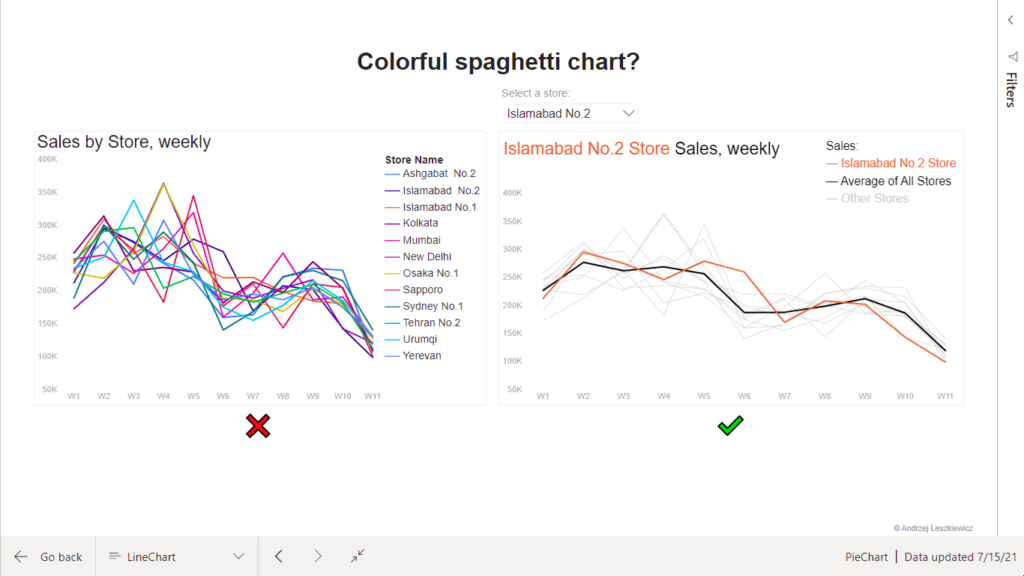
Task: Switch to the PieChart page
Action: tap(864, 556)
